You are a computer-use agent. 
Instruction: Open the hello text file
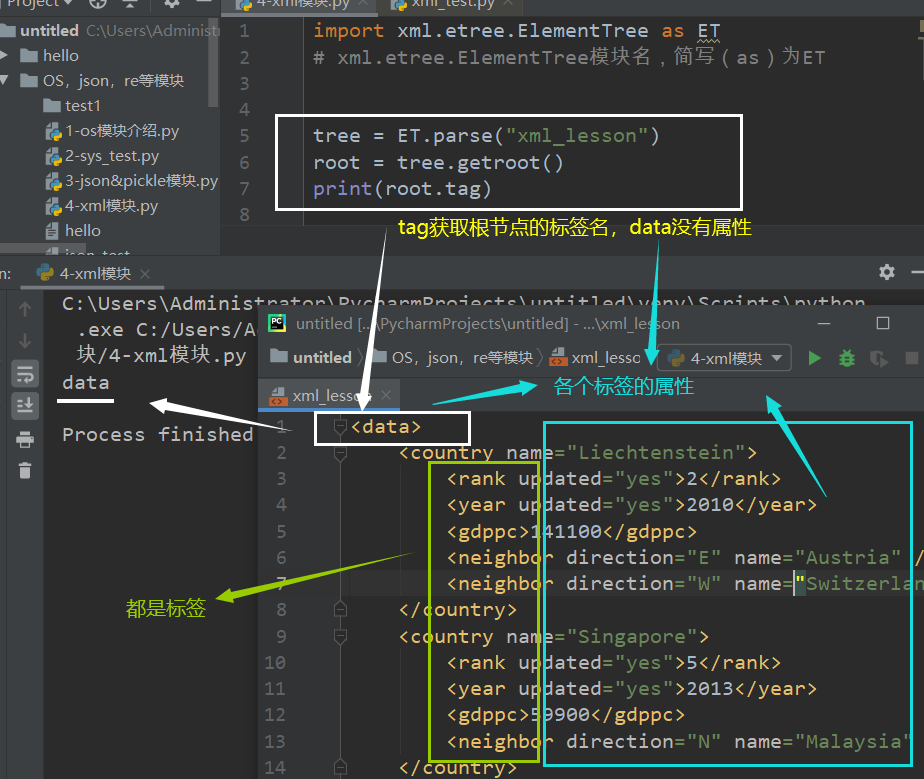73,231
